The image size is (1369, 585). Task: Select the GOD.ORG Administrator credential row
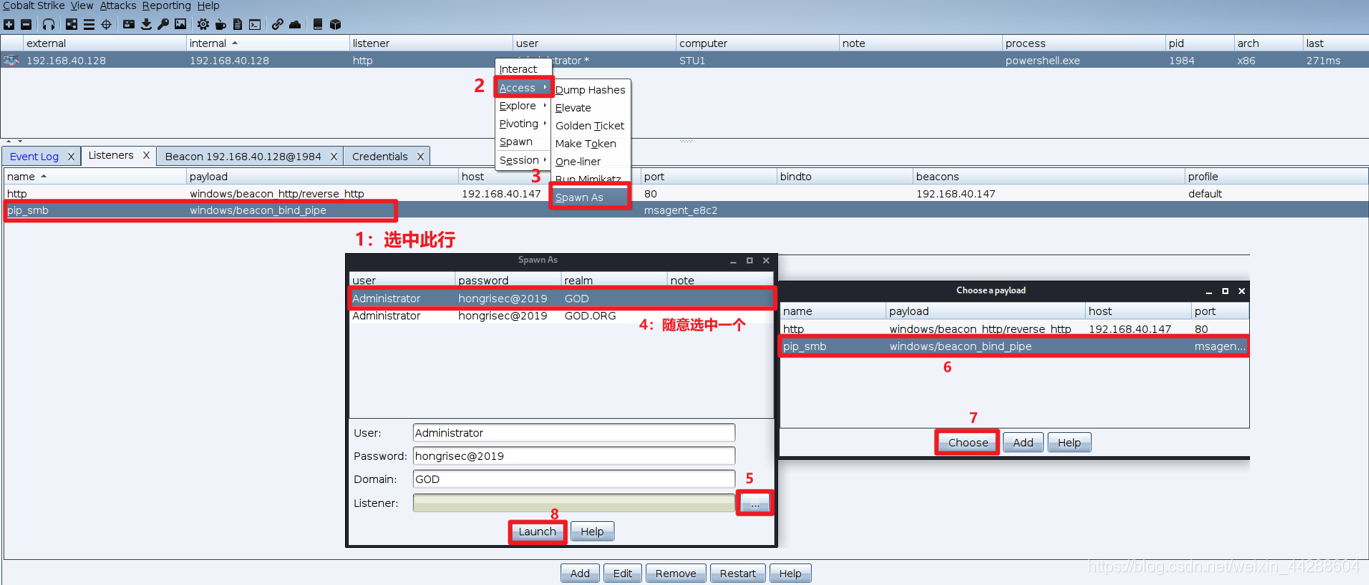coord(561,316)
